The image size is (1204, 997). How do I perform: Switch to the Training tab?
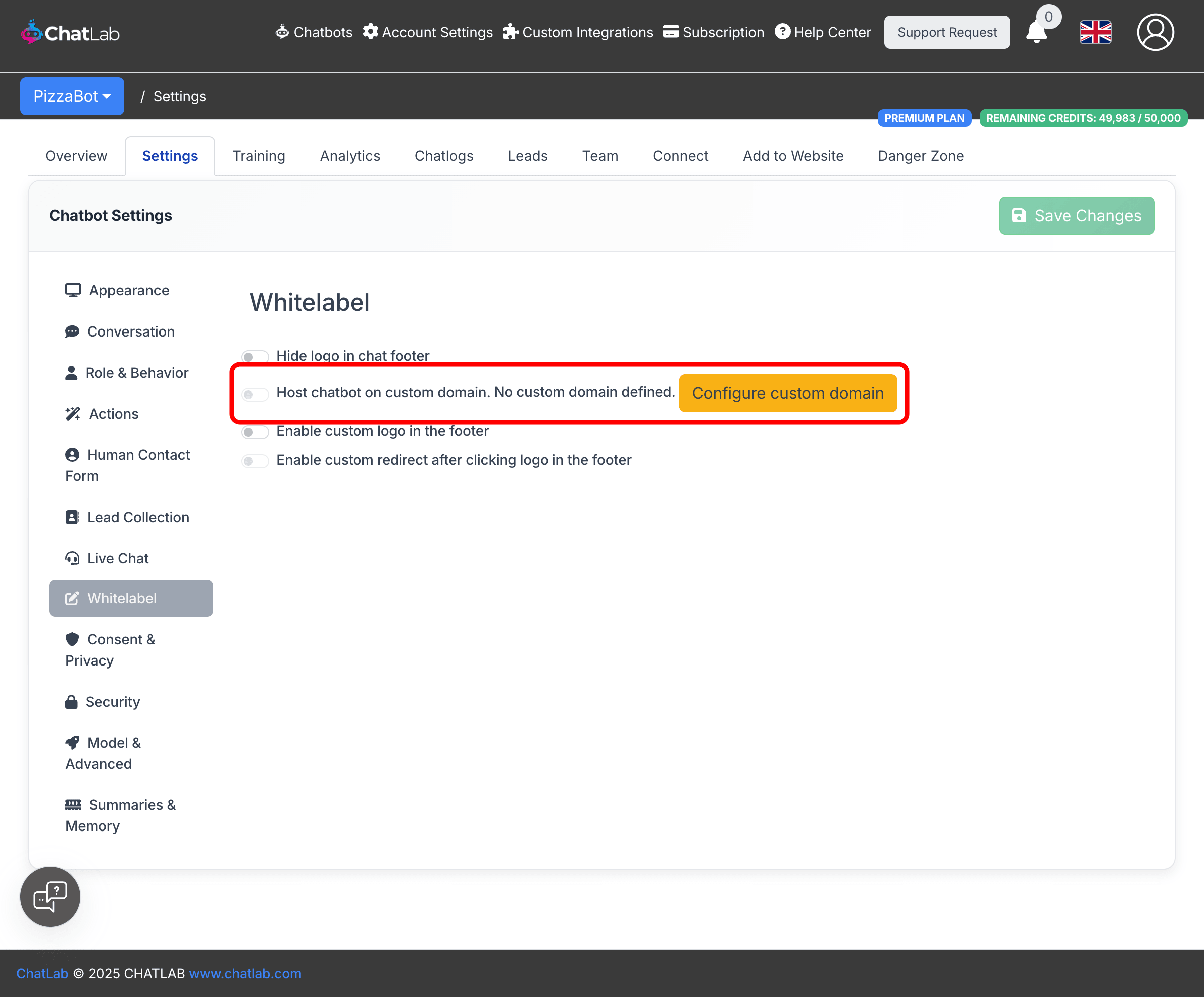258,156
